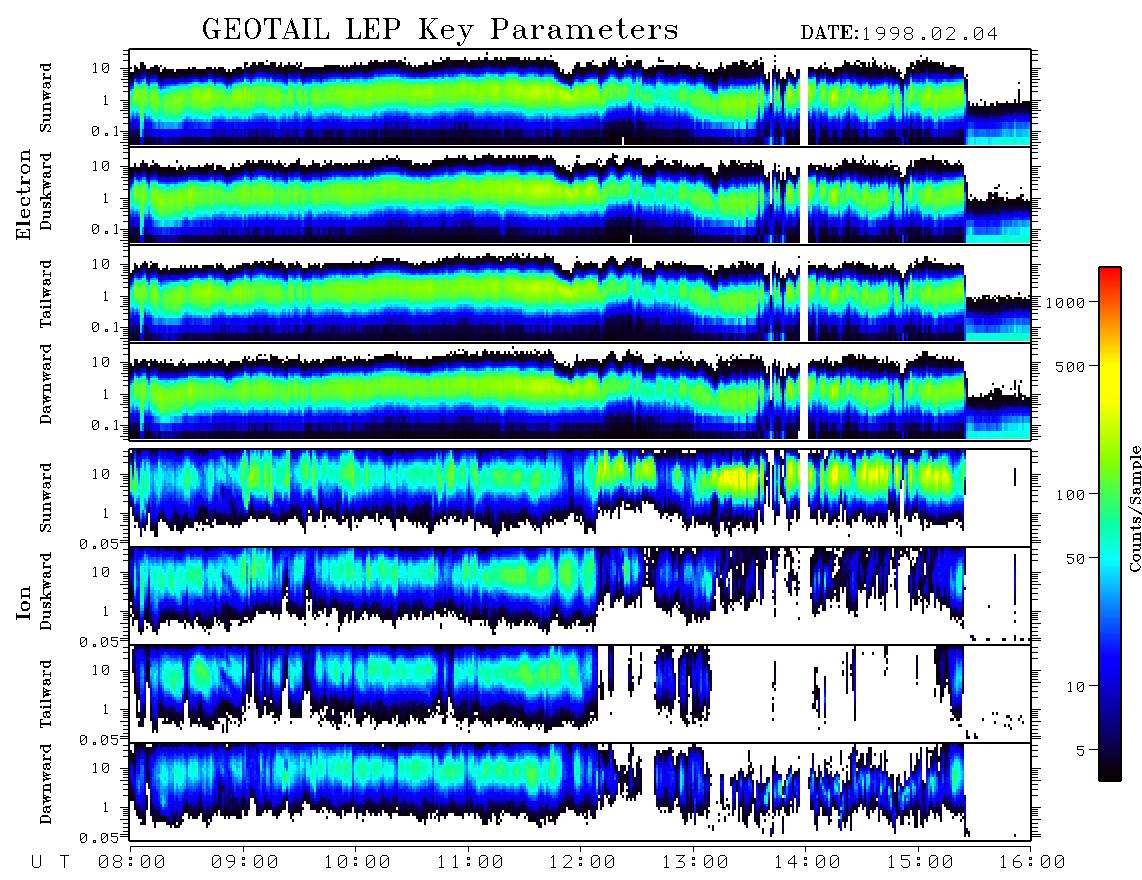Click the 'GEOTAIL LEP Key Parameters' title
Screen dimensions: 1142x880
tap(440, 31)
